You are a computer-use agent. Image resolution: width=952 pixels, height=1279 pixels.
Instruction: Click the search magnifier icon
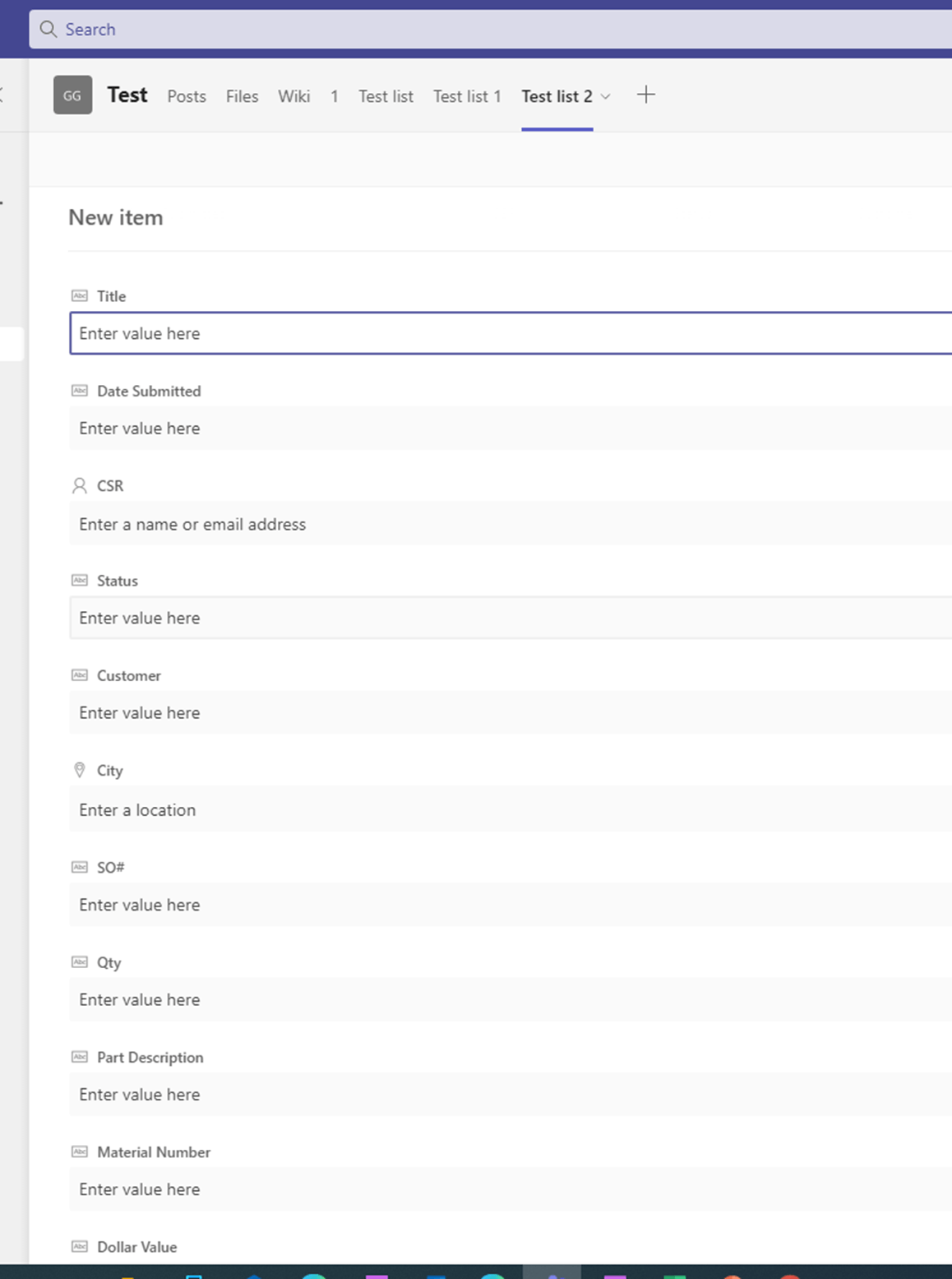point(49,30)
